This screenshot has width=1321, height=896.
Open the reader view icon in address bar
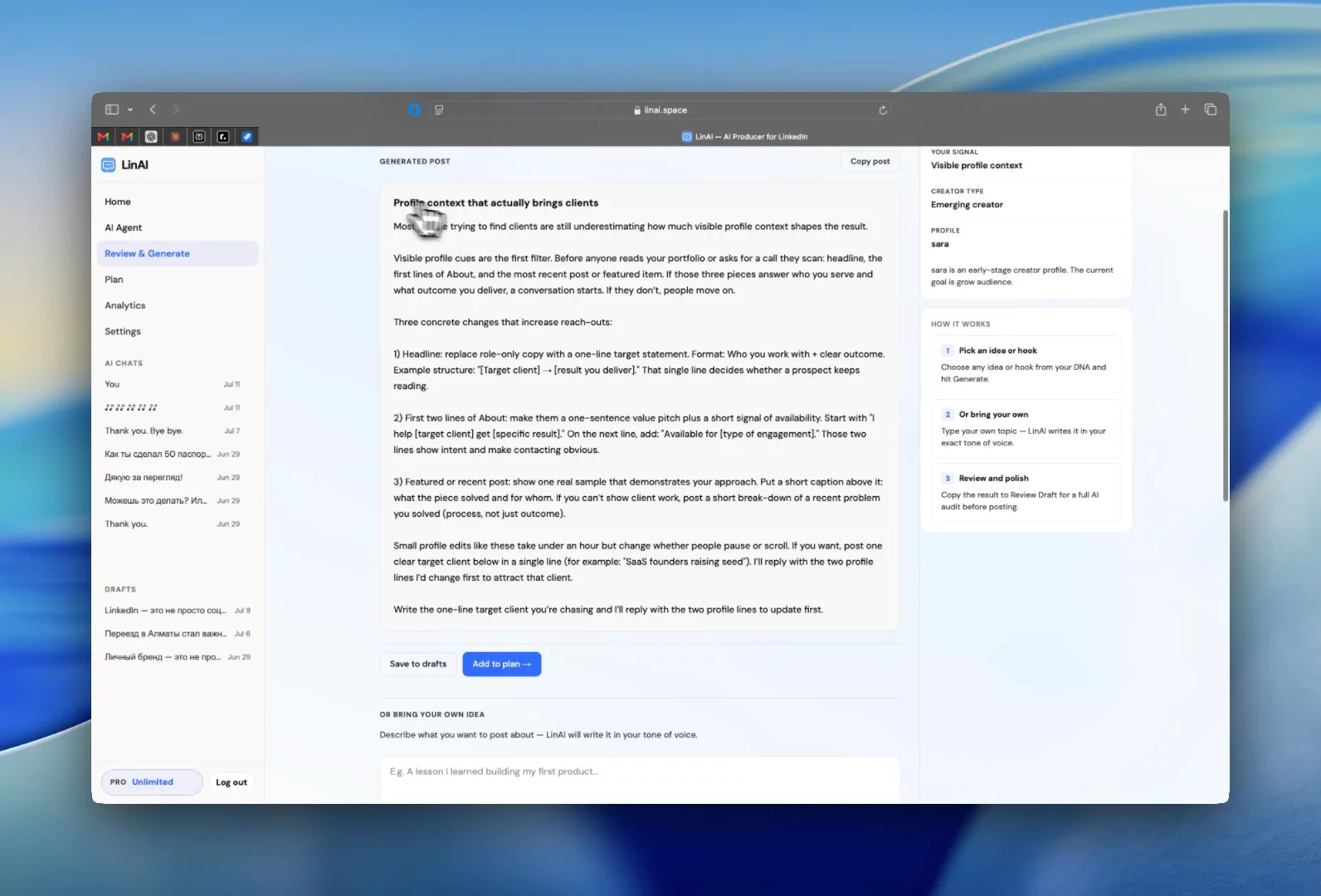[439, 110]
